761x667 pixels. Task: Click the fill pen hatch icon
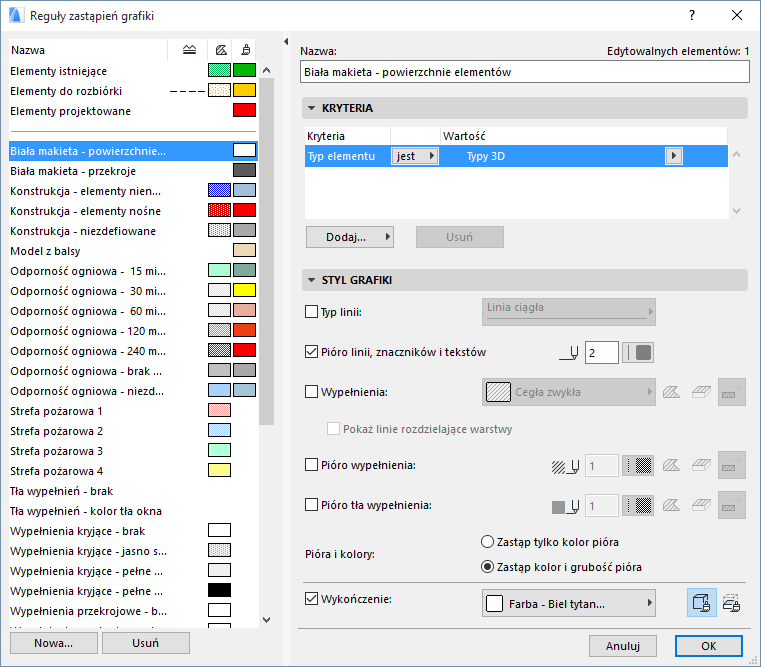(565, 467)
